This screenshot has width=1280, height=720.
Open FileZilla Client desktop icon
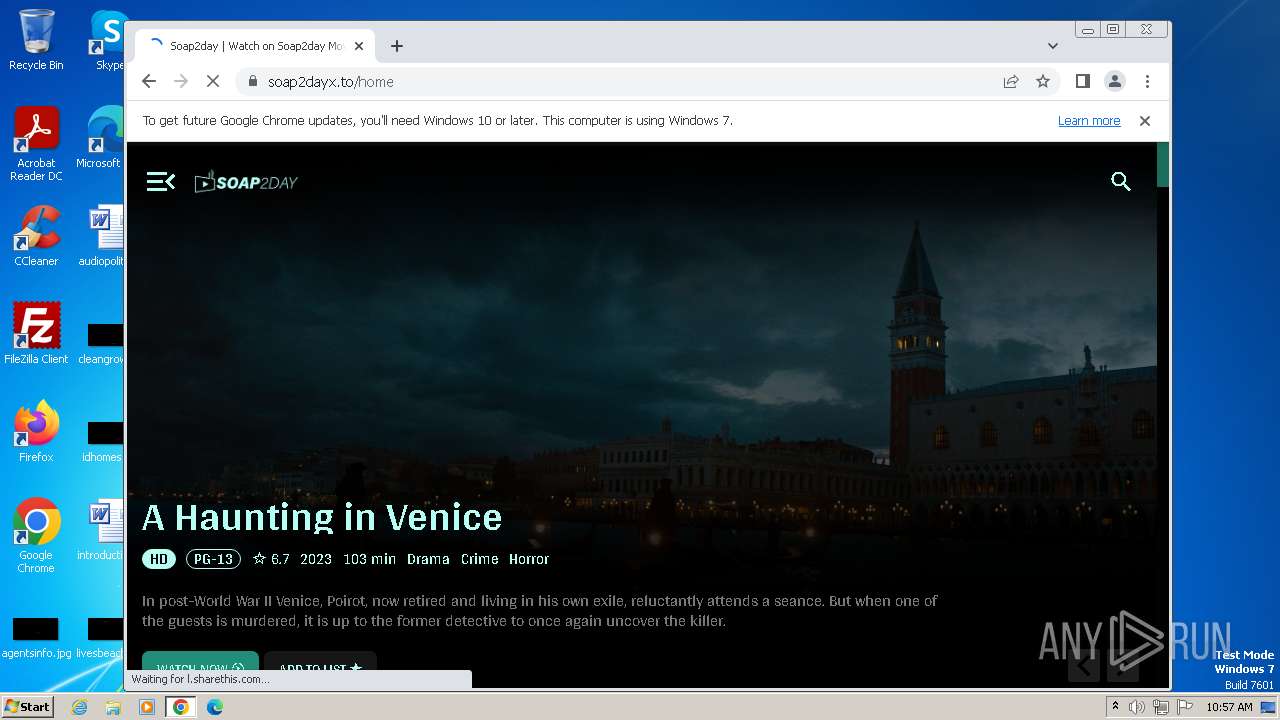tap(36, 334)
